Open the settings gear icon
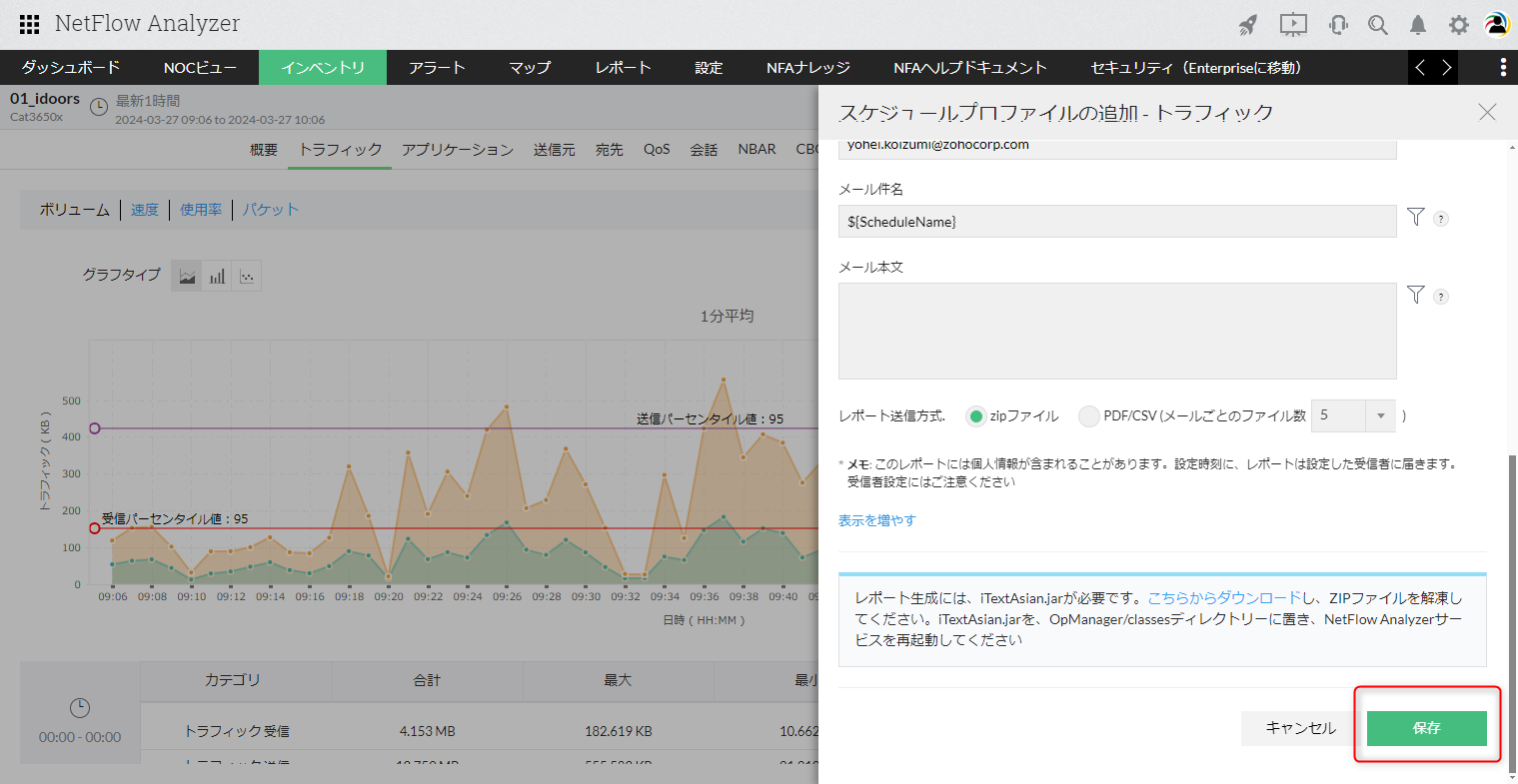1518x784 pixels. 1459,25
